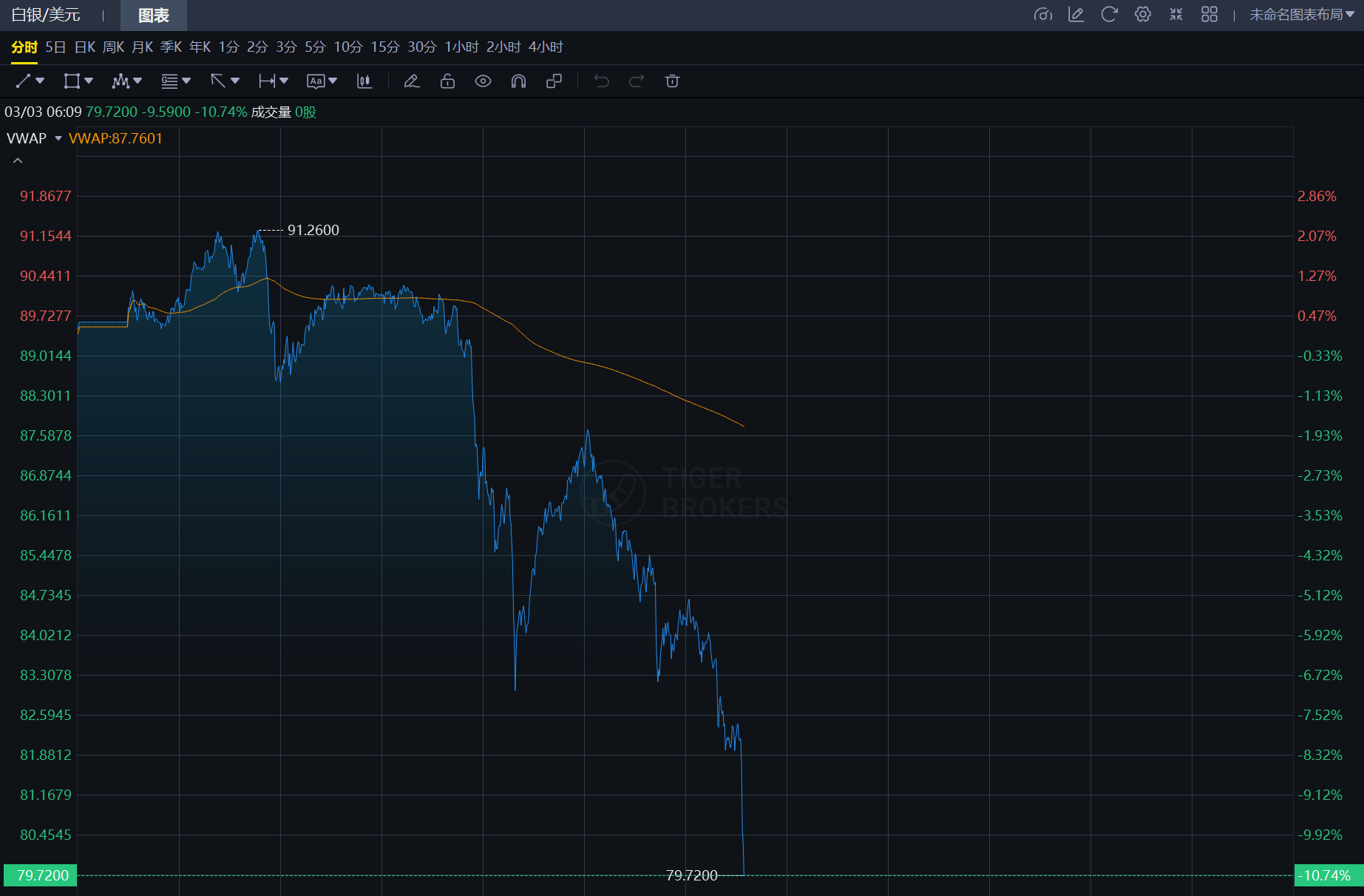Toggle drawing visibility eye icon

(x=483, y=81)
